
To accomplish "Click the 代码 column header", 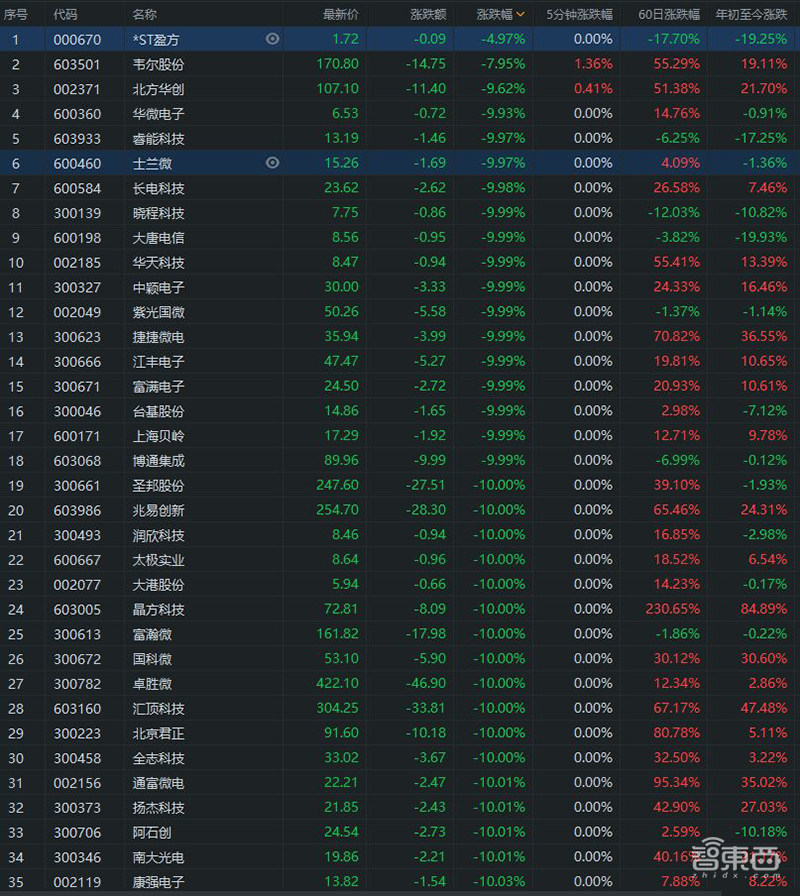I will click(x=65, y=15).
